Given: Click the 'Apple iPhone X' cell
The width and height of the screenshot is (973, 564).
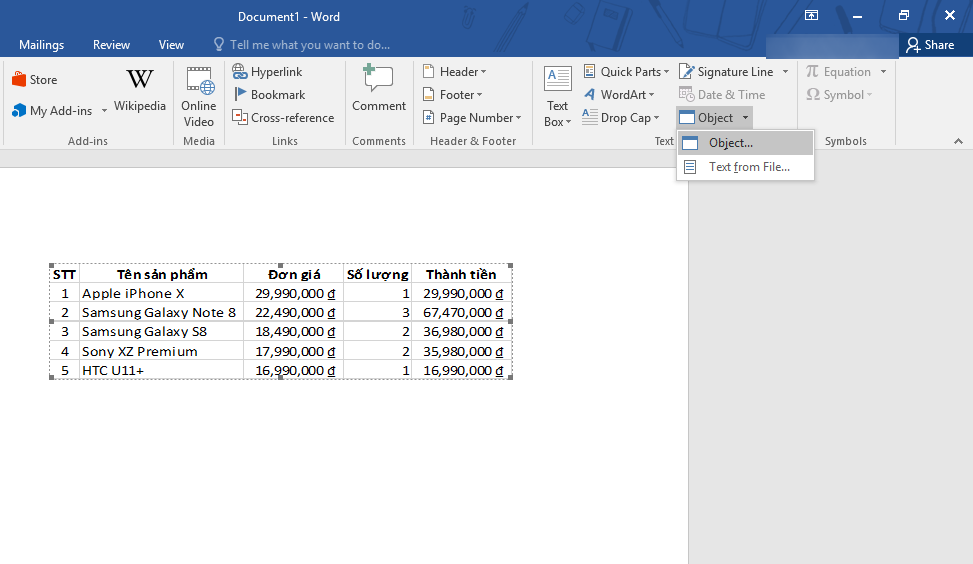Looking at the screenshot, I should (161, 293).
